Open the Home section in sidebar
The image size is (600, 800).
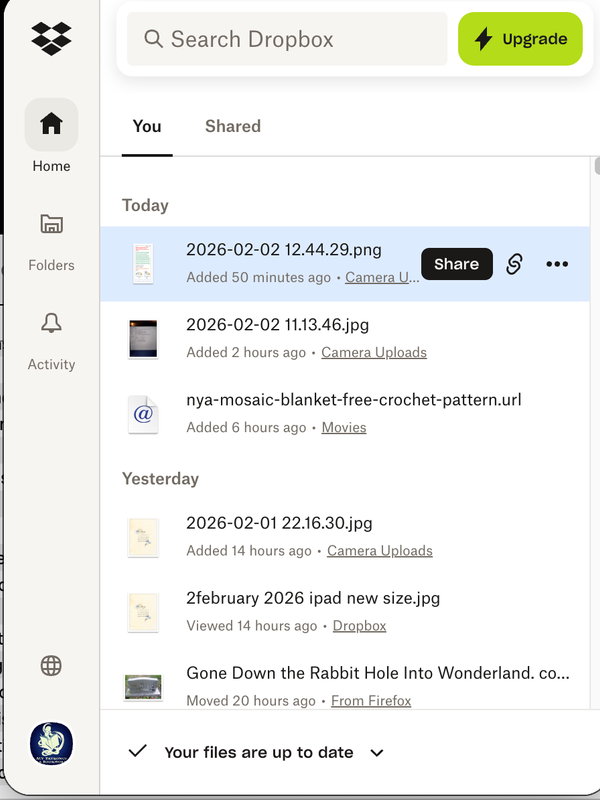point(51,124)
